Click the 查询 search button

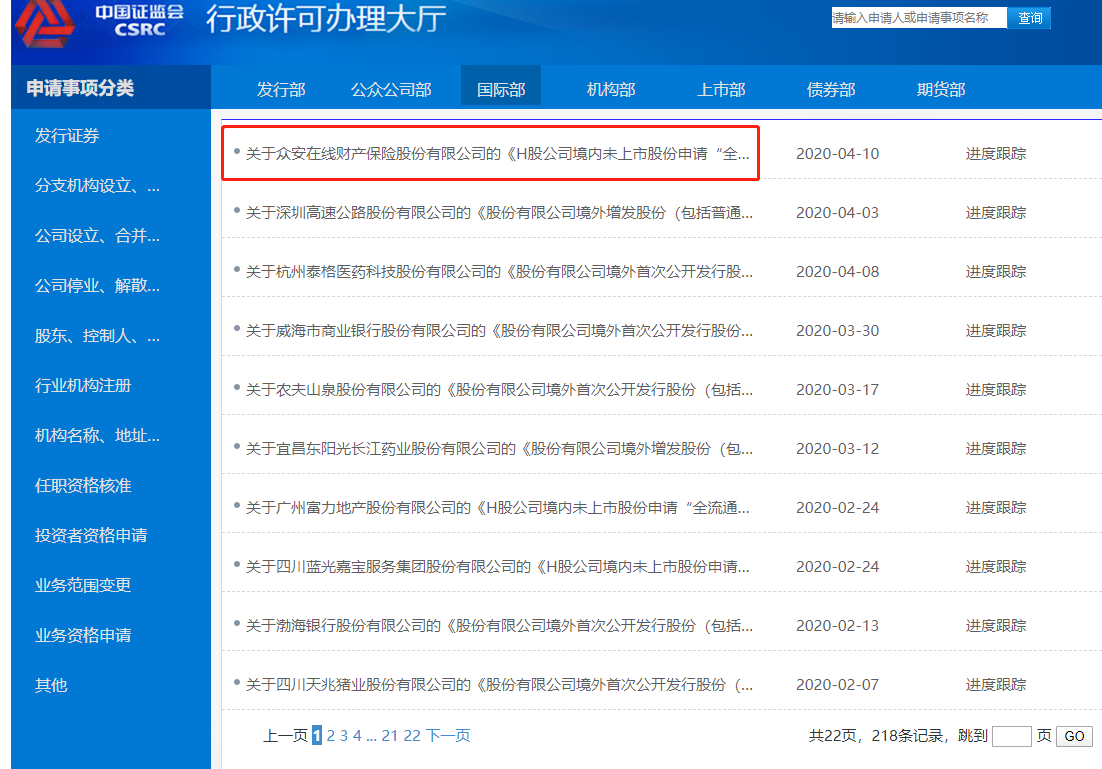tap(1030, 18)
